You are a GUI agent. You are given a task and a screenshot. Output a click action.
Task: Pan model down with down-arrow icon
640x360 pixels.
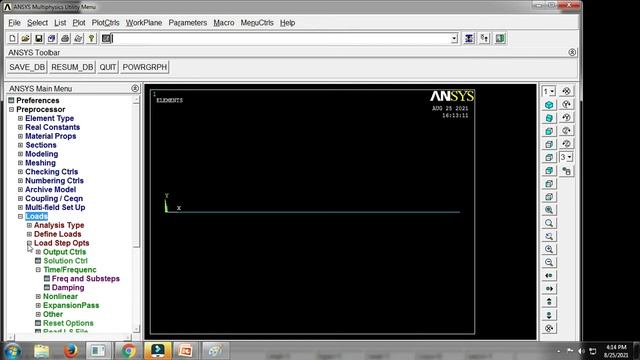pyautogui.click(x=549, y=315)
